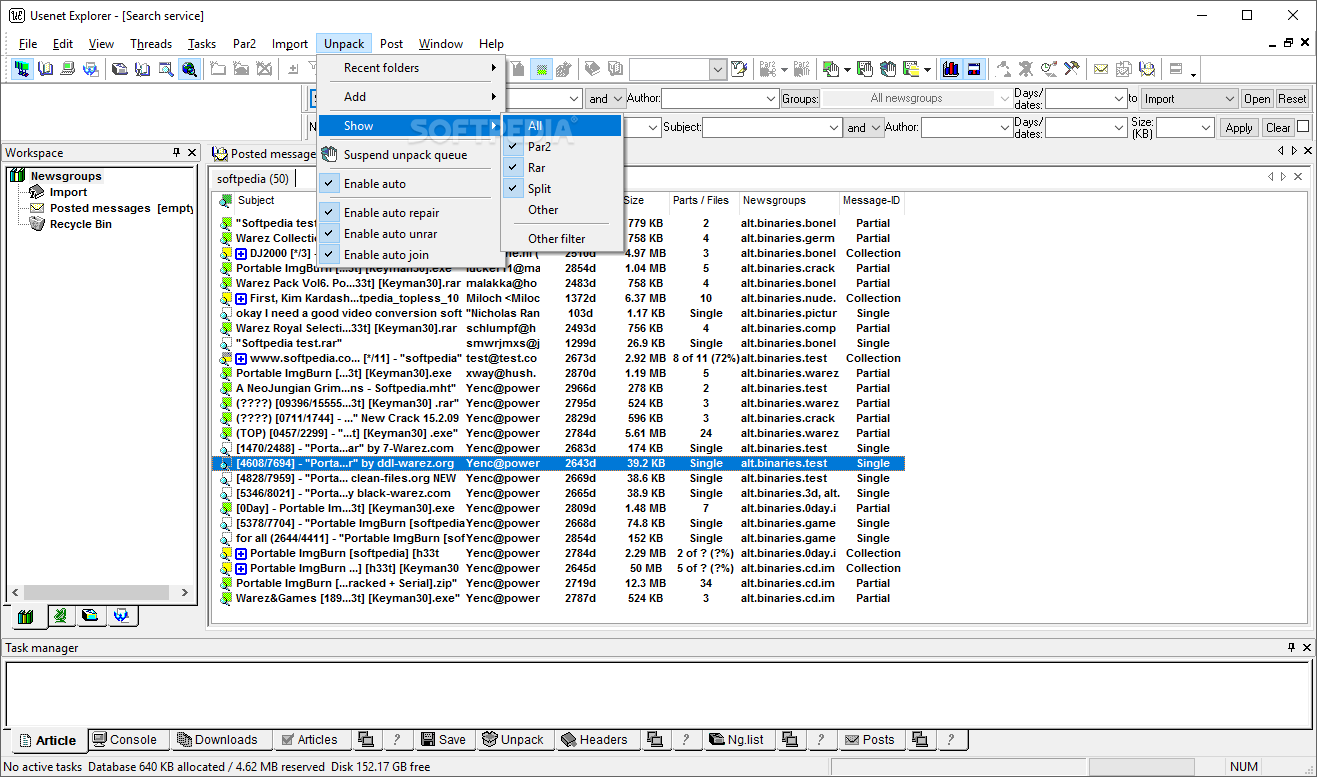Pin the Workspace panel with the pushpin
Image resolution: width=1317 pixels, height=777 pixels.
pyautogui.click(x=177, y=153)
